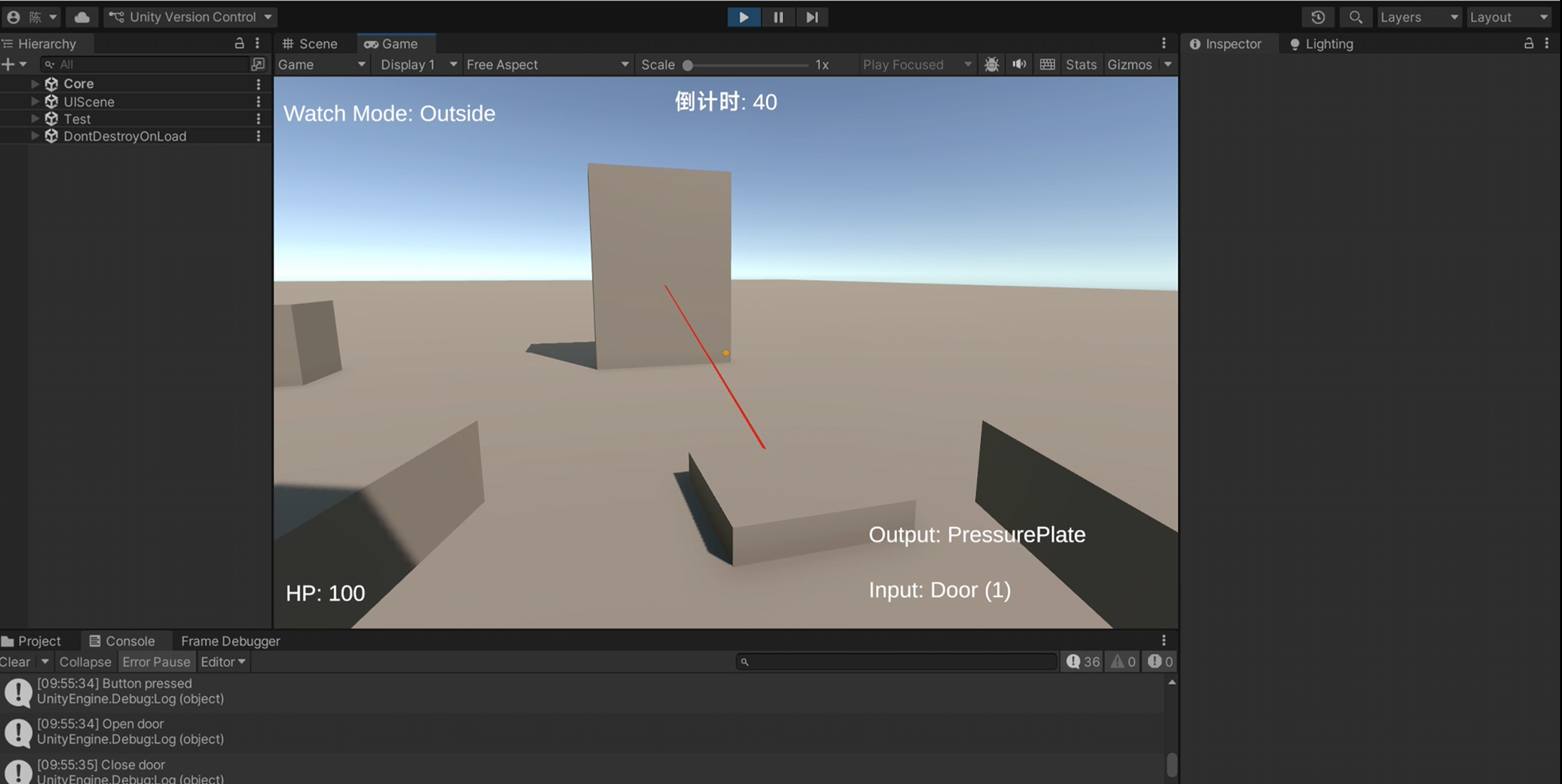Screen dimensions: 1562x784
Task: Lock the Inspector panel
Action: 1529,43
